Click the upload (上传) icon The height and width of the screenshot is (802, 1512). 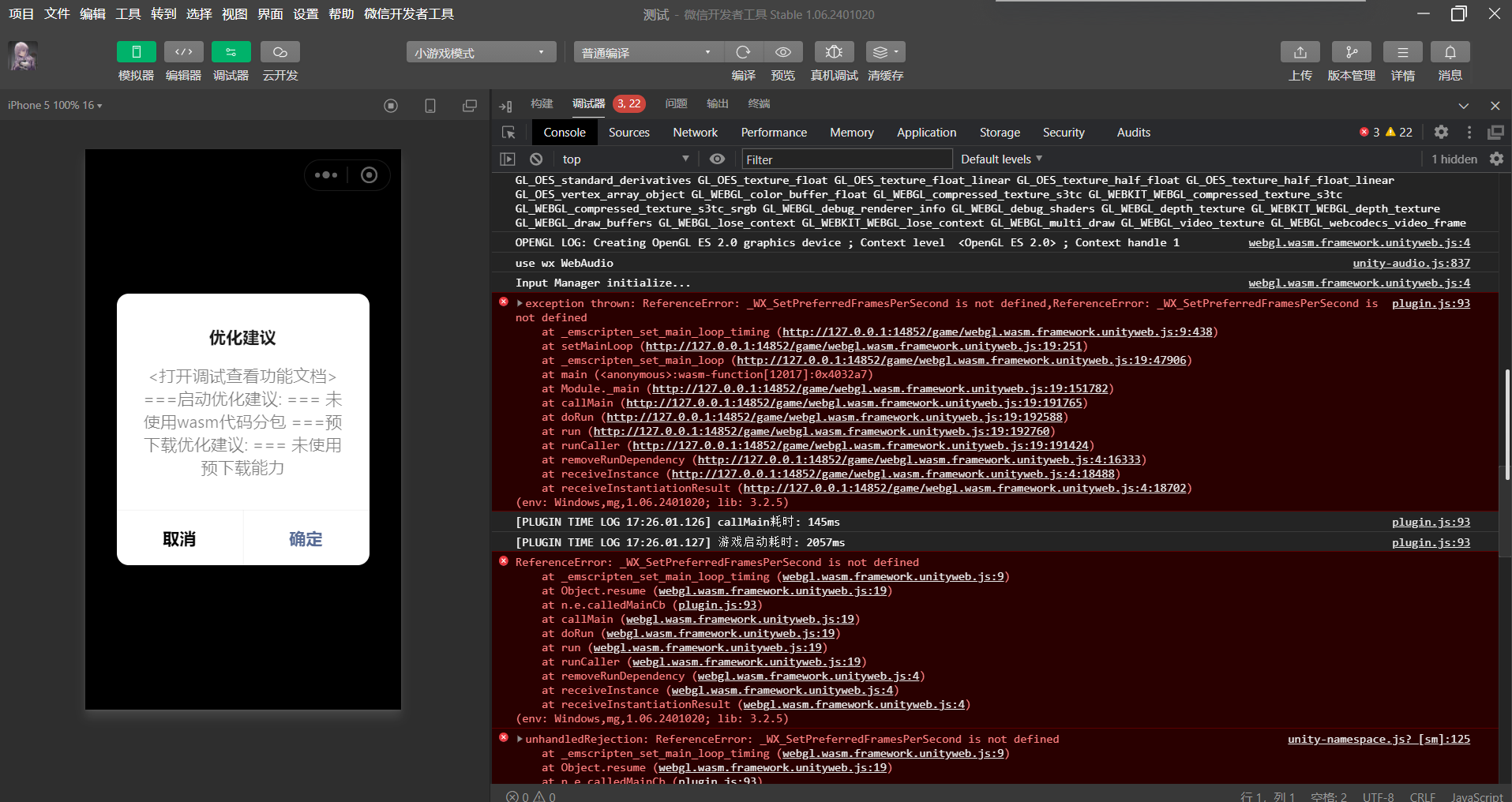coord(1300,52)
